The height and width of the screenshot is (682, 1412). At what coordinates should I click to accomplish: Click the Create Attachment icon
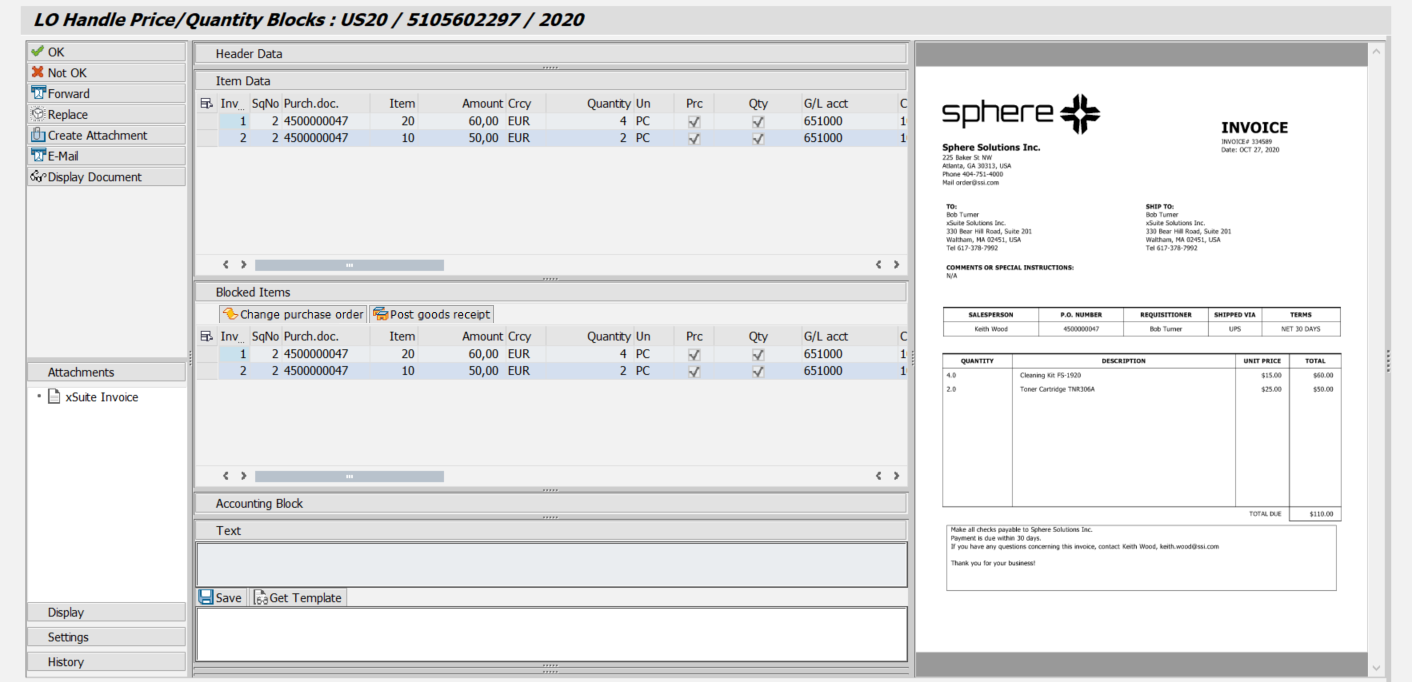(x=39, y=136)
